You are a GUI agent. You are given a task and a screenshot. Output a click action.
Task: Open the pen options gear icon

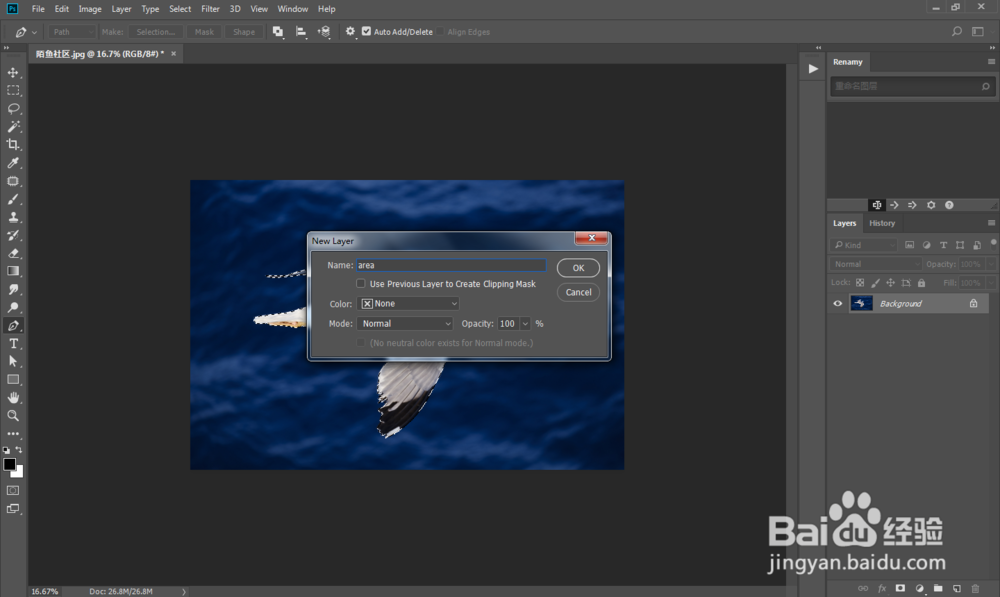tap(350, 31)
